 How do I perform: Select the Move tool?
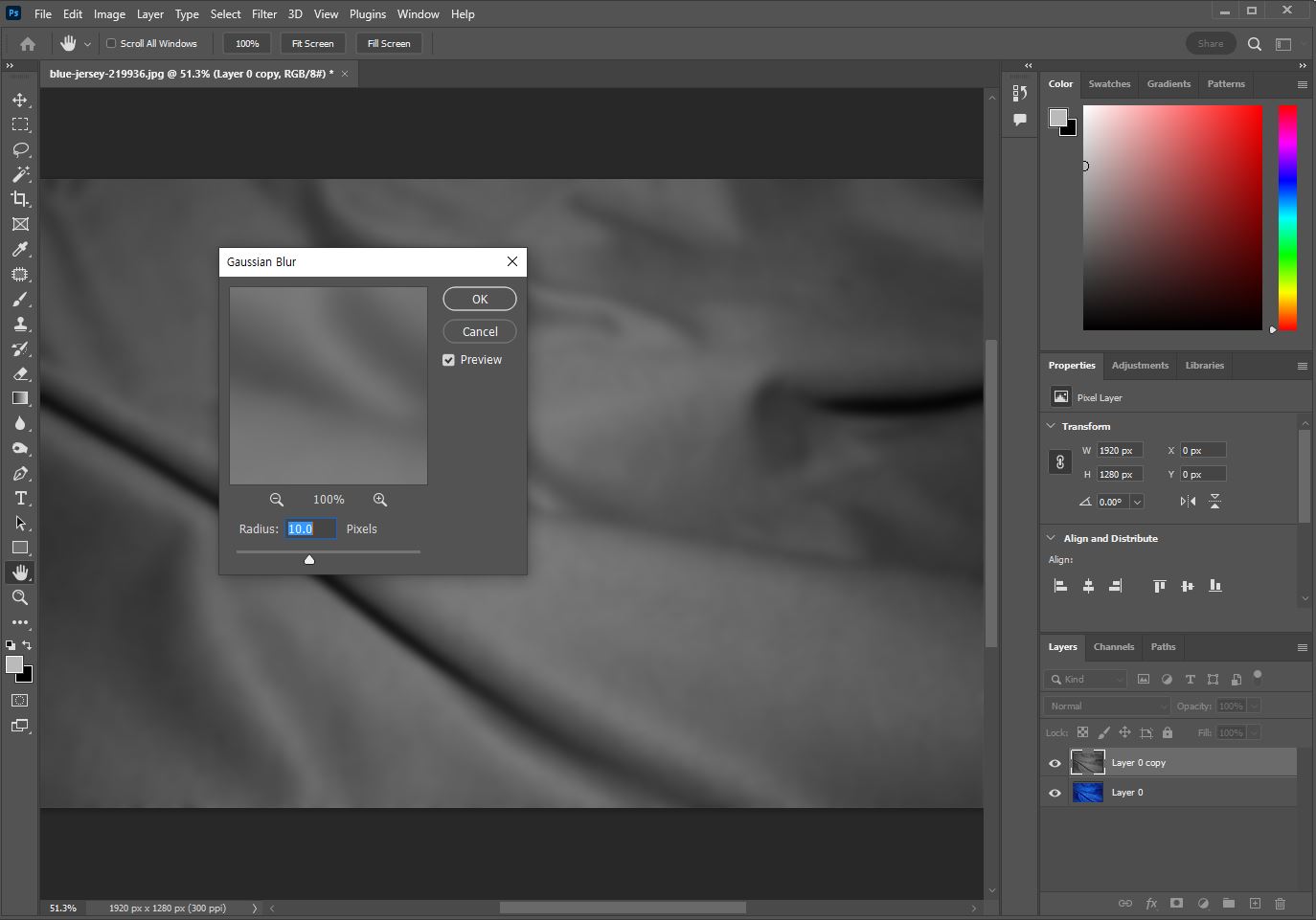point(19,99)
